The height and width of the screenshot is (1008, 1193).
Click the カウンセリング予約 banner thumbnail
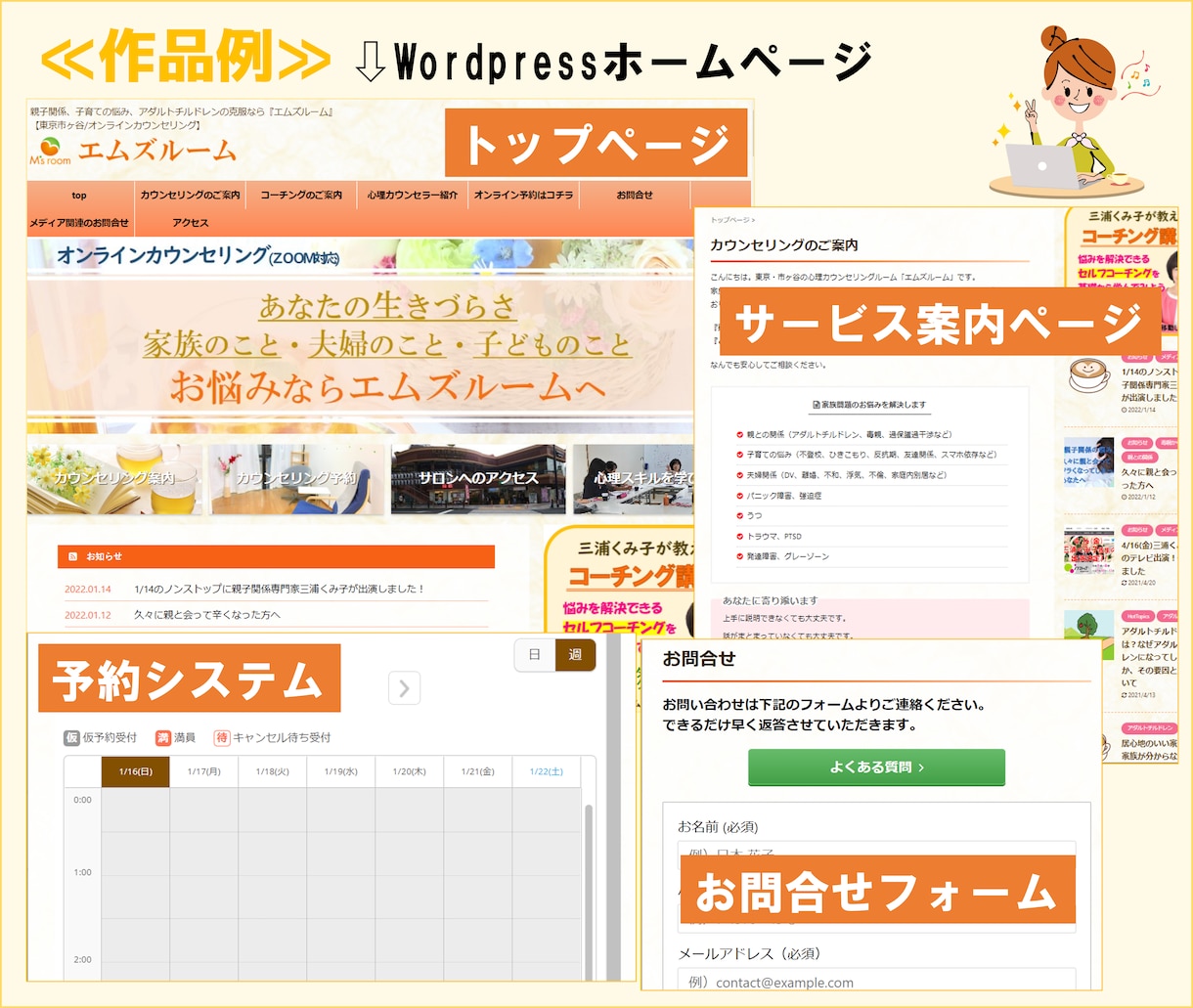(297, 479)
